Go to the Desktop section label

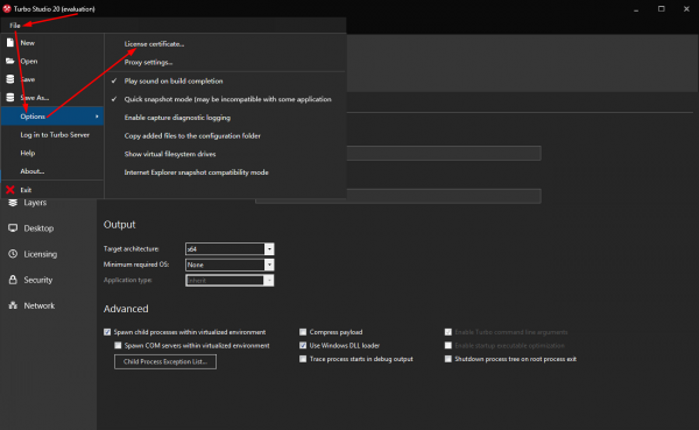[39, 228]
